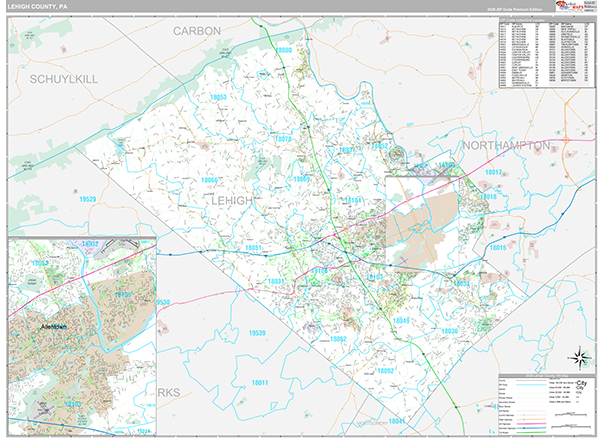Select ZIP code 19539 label
The image size is (600, 438).
tap(257, 331)
